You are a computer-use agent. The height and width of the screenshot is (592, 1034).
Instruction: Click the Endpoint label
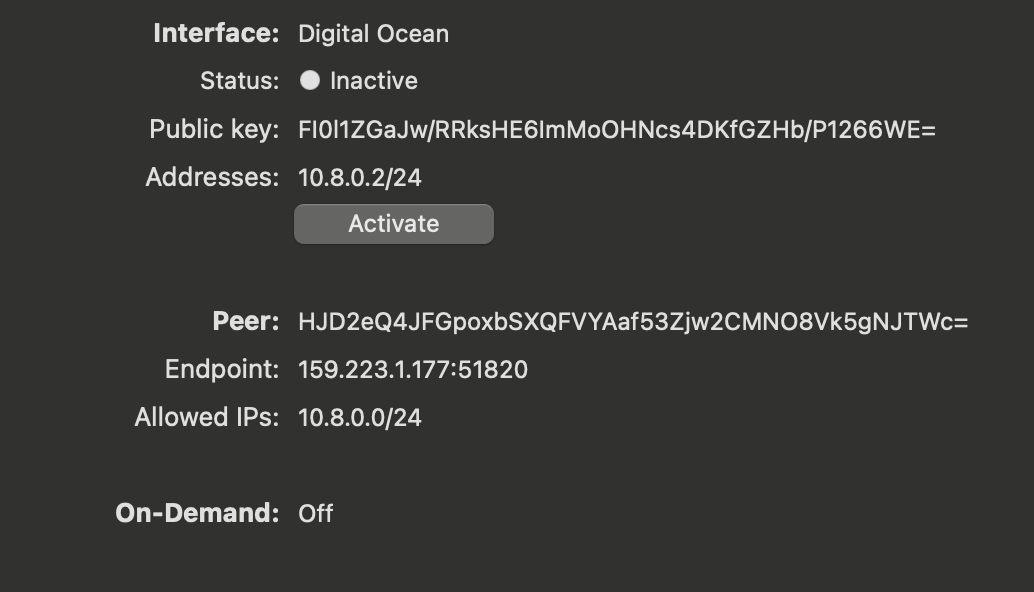tap(223, 368)
